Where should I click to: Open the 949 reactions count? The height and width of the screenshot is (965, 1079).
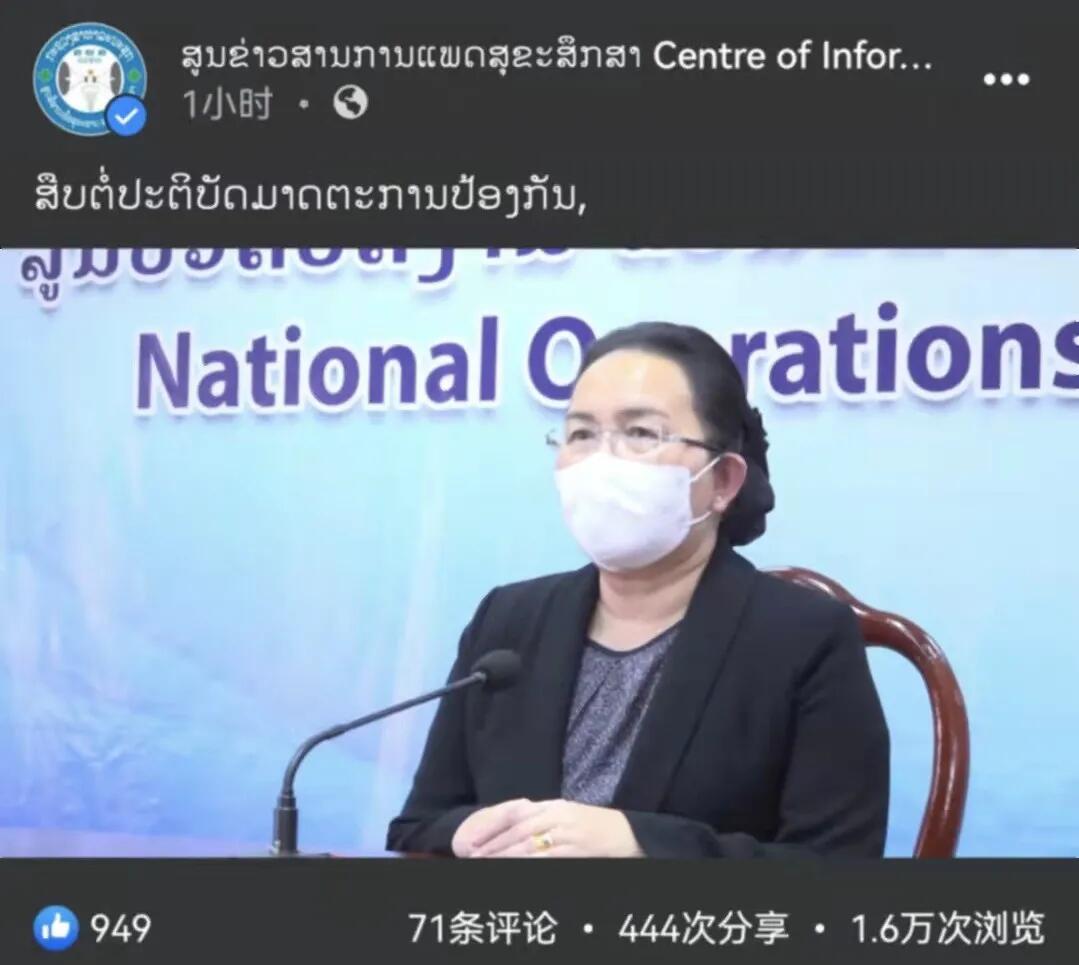point(120,928)
